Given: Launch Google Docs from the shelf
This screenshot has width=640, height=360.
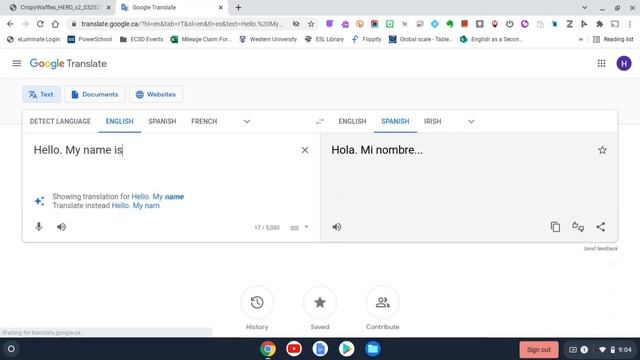Looking at the screenshot, I should (x=320, y=349).
